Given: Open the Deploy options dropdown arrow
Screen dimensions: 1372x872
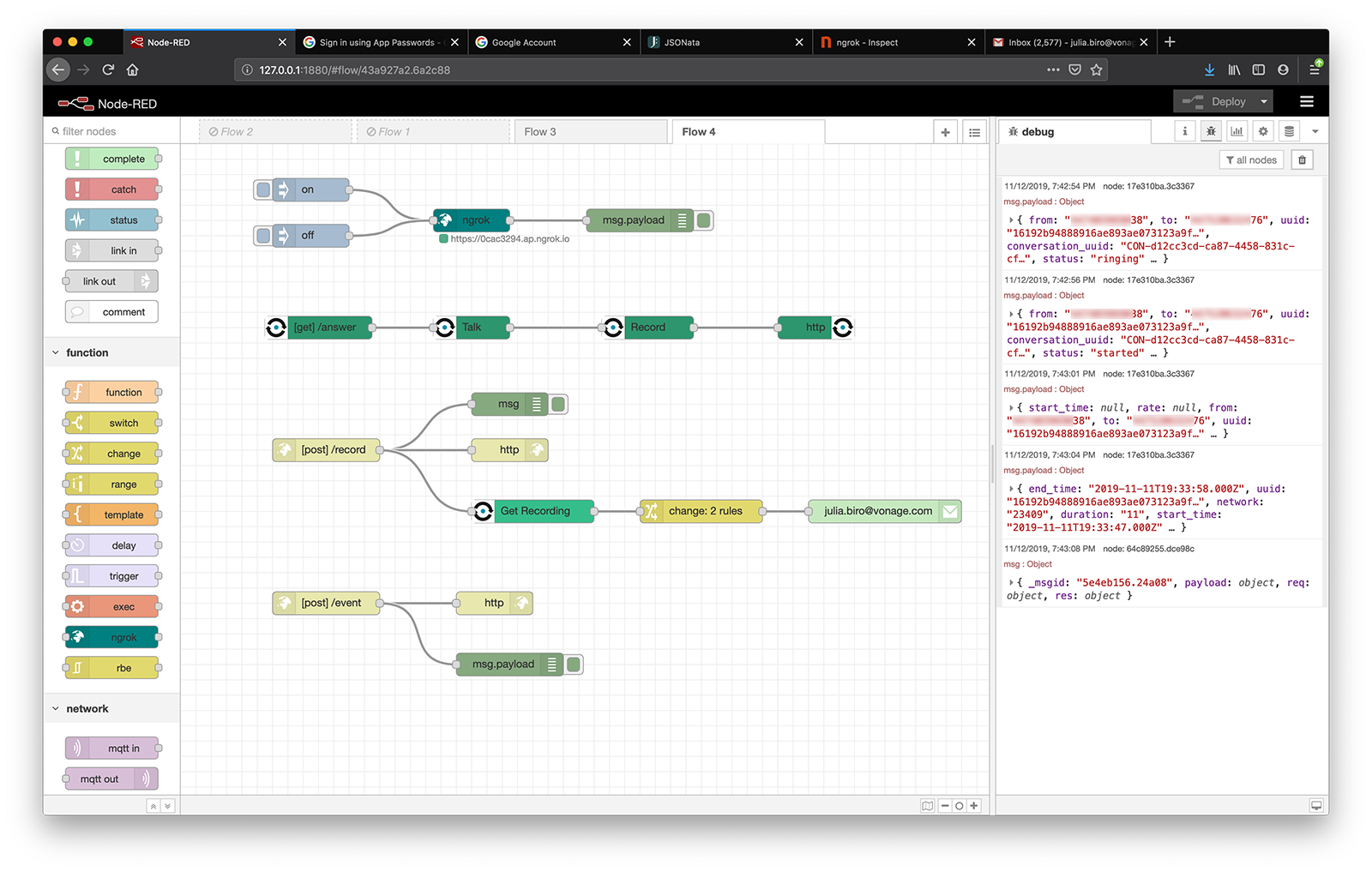Looking at the screenshot, I should click(1264, 102).
